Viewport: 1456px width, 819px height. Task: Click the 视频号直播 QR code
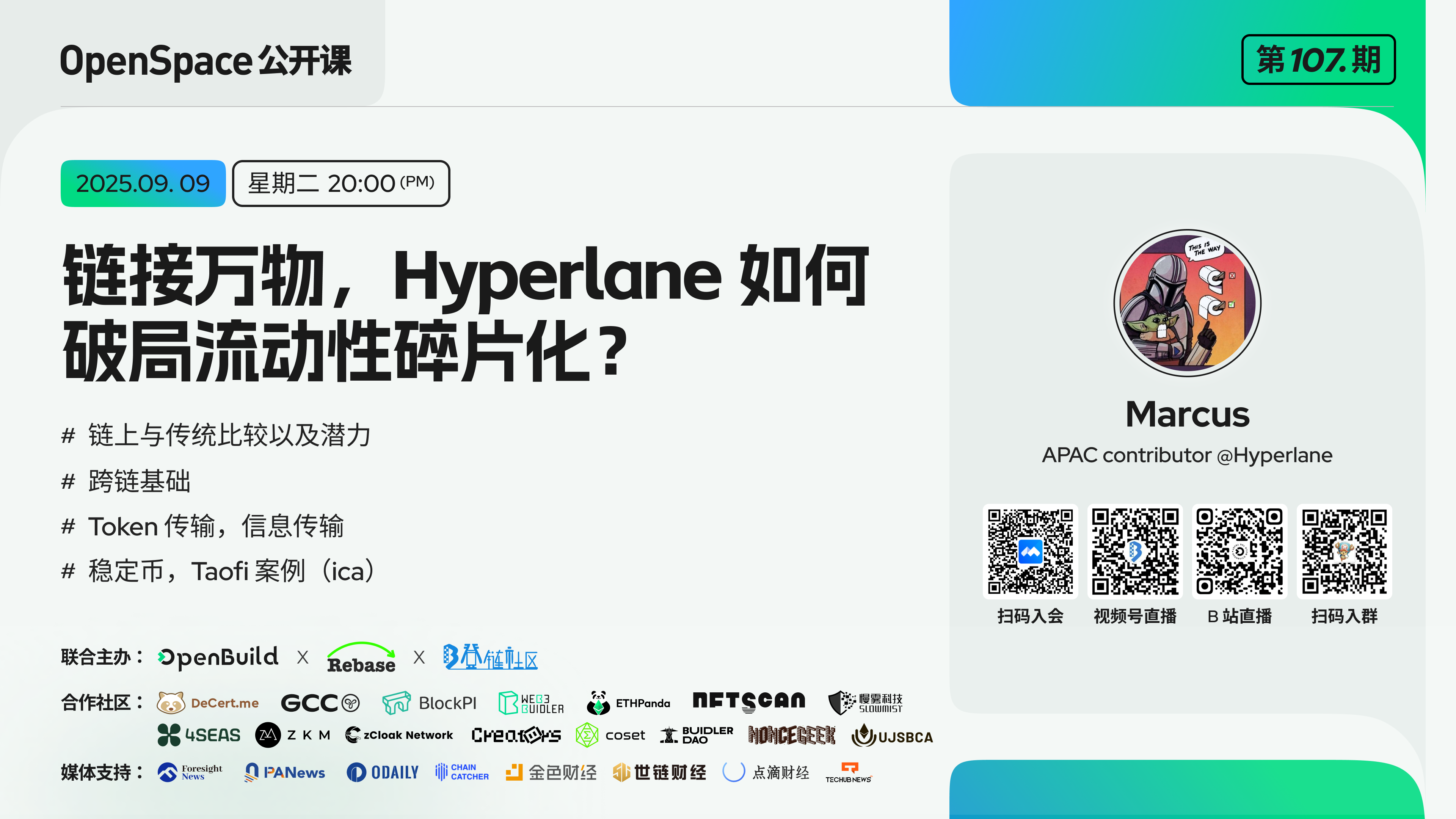click(1135, 551)
